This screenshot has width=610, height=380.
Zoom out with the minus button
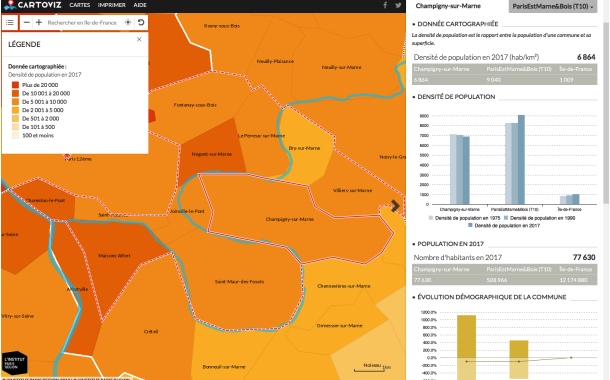point(26,23)
